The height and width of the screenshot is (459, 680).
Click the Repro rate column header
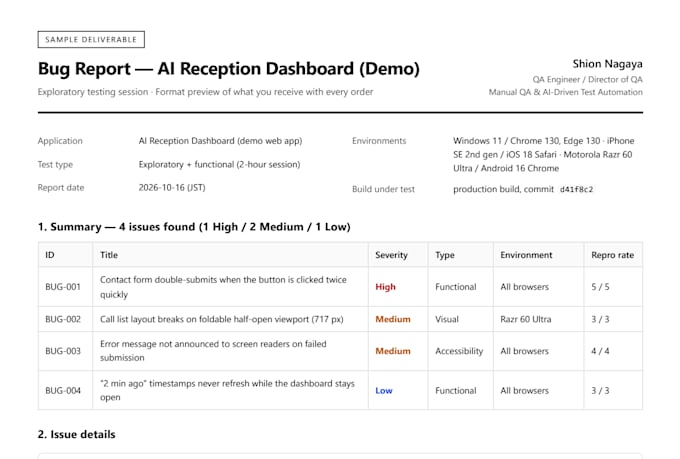[612, 255]
